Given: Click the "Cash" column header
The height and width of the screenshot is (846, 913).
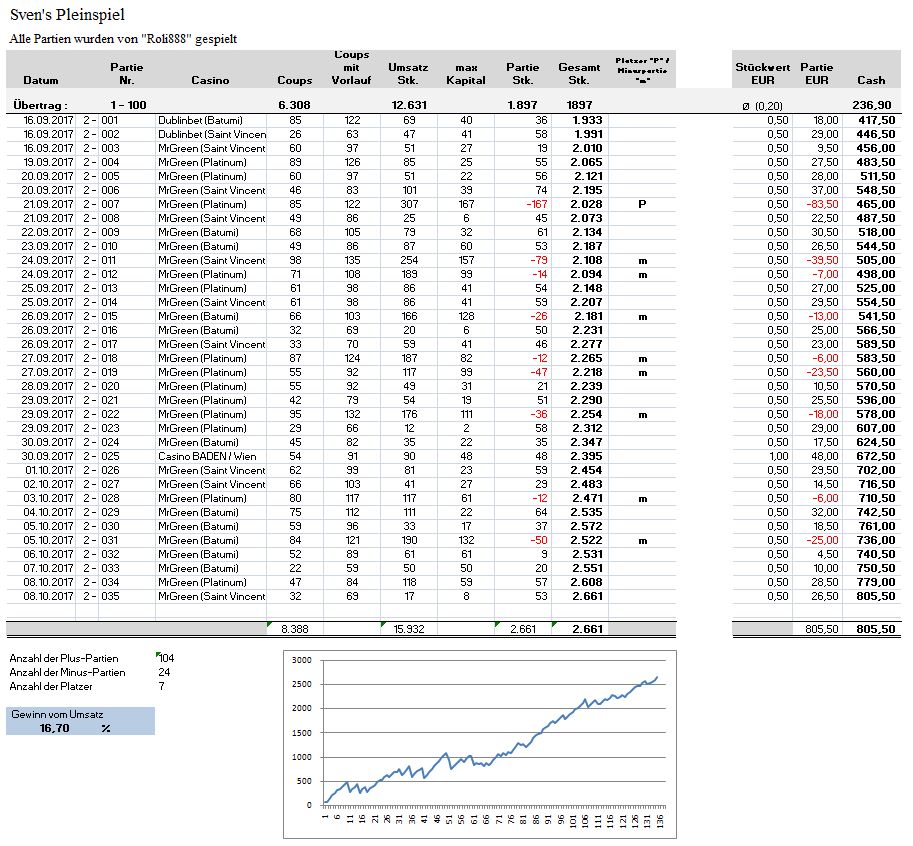Looking at the screenshot, I should 870,80.
